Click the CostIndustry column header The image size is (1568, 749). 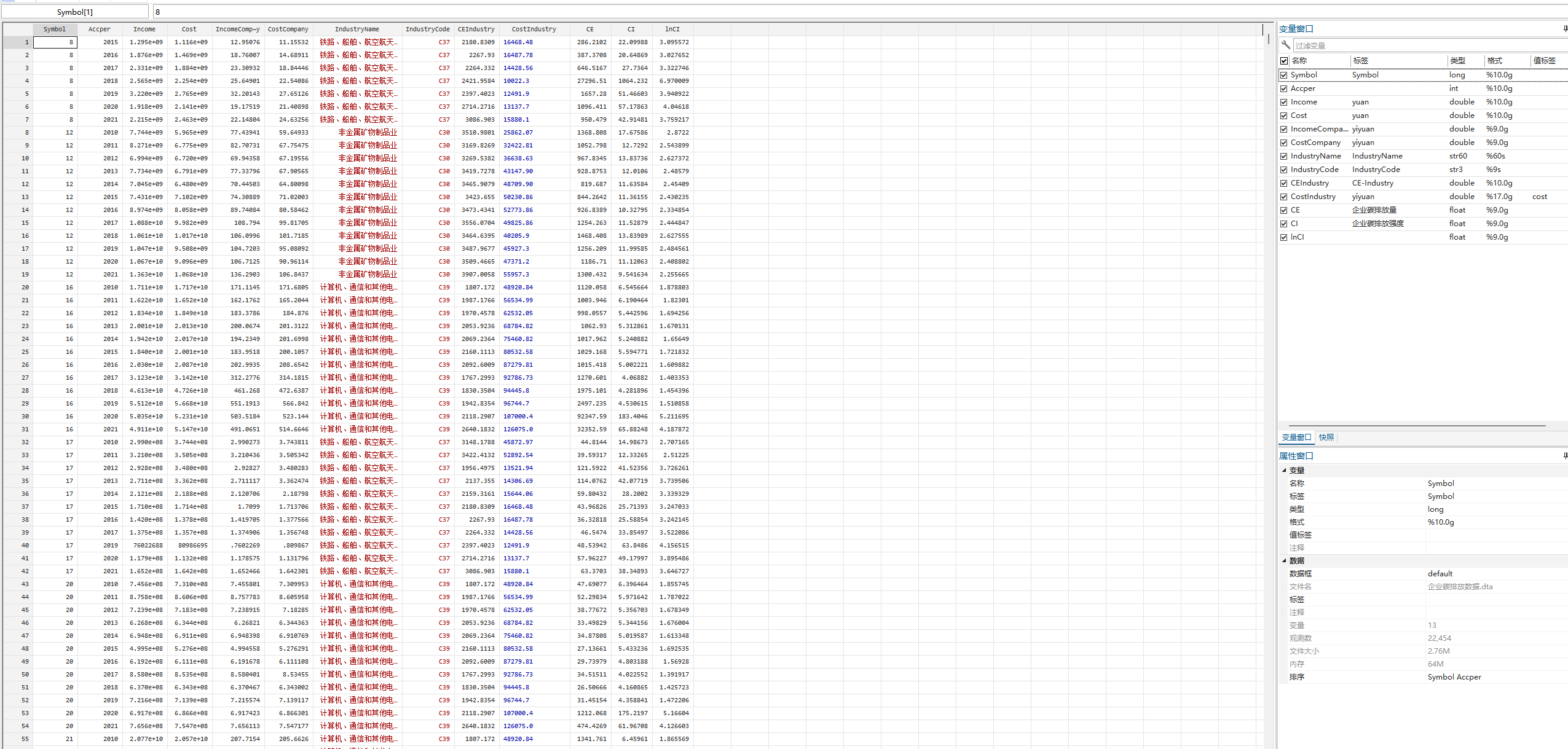(533, 29)
